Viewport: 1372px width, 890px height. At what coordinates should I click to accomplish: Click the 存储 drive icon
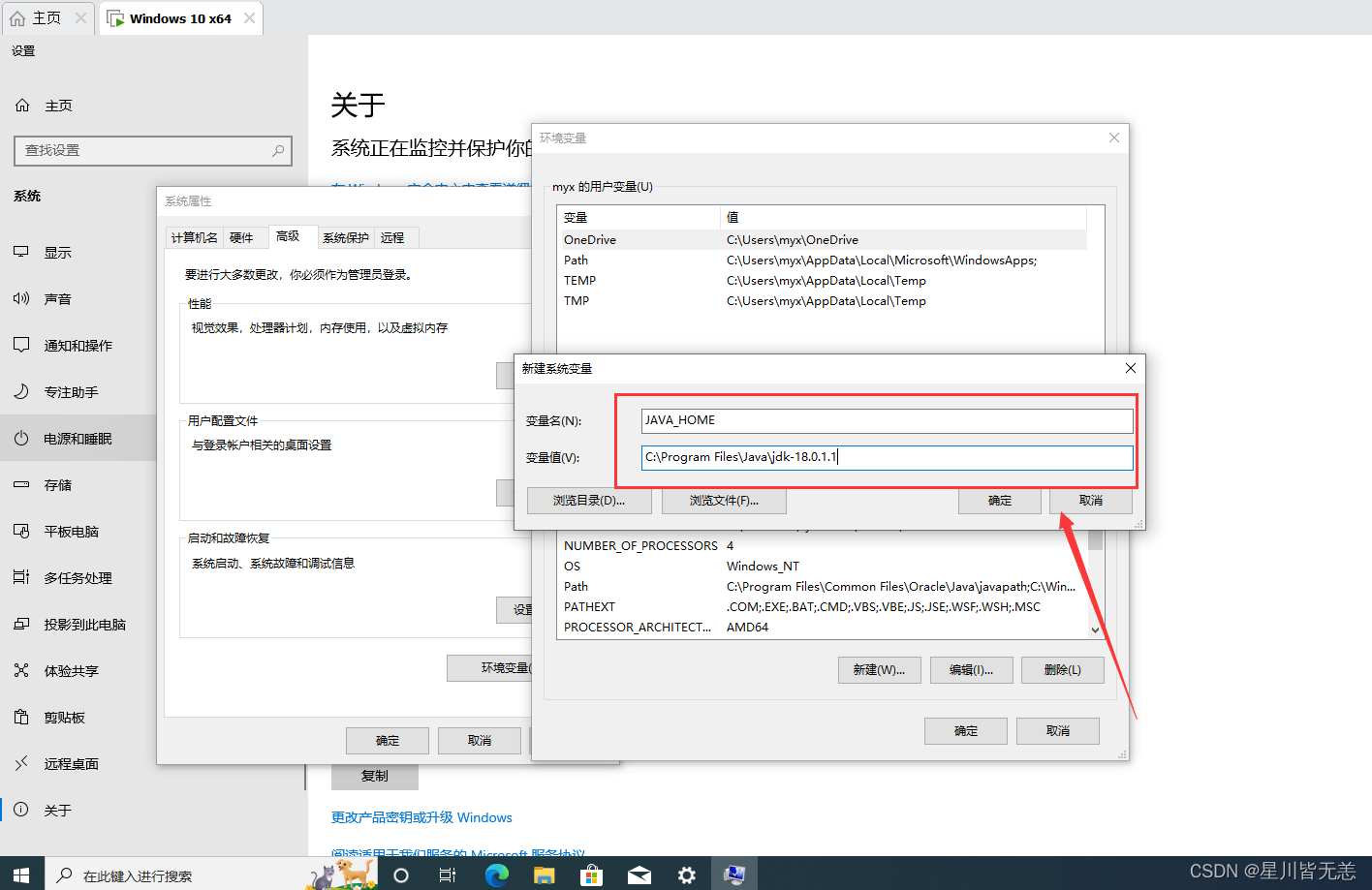[x=21, y=484]
